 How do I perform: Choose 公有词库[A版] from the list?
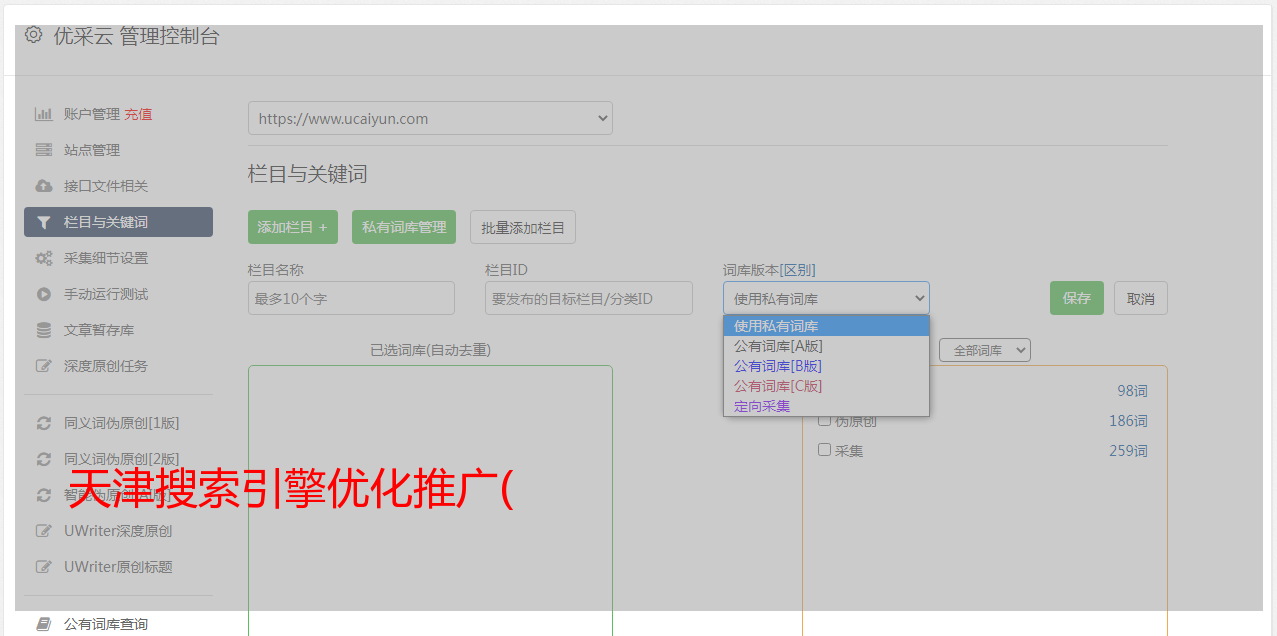778,346
